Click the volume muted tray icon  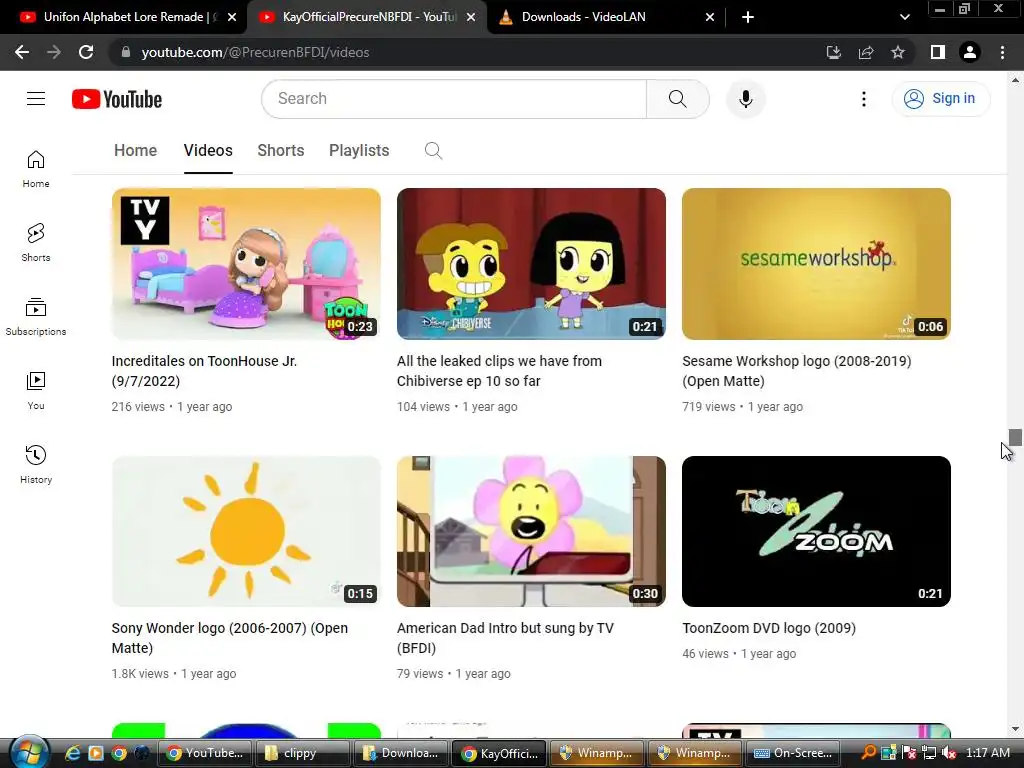950,753
